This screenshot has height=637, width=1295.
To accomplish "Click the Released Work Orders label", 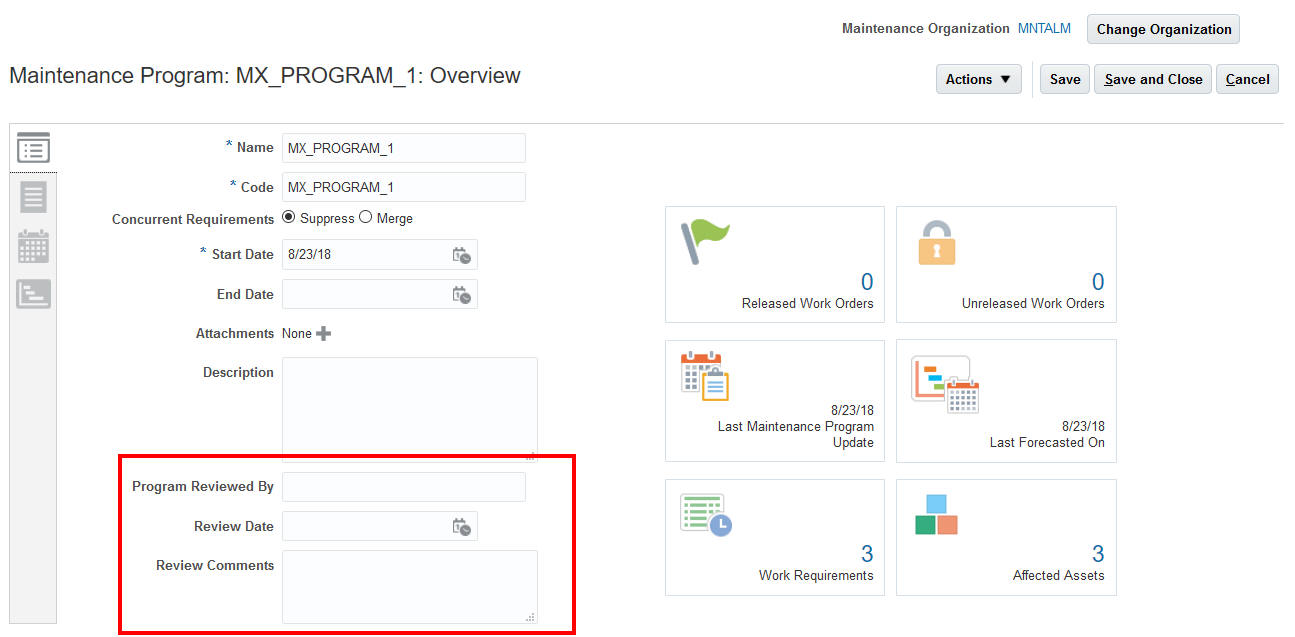I will (x=808, y=304).
